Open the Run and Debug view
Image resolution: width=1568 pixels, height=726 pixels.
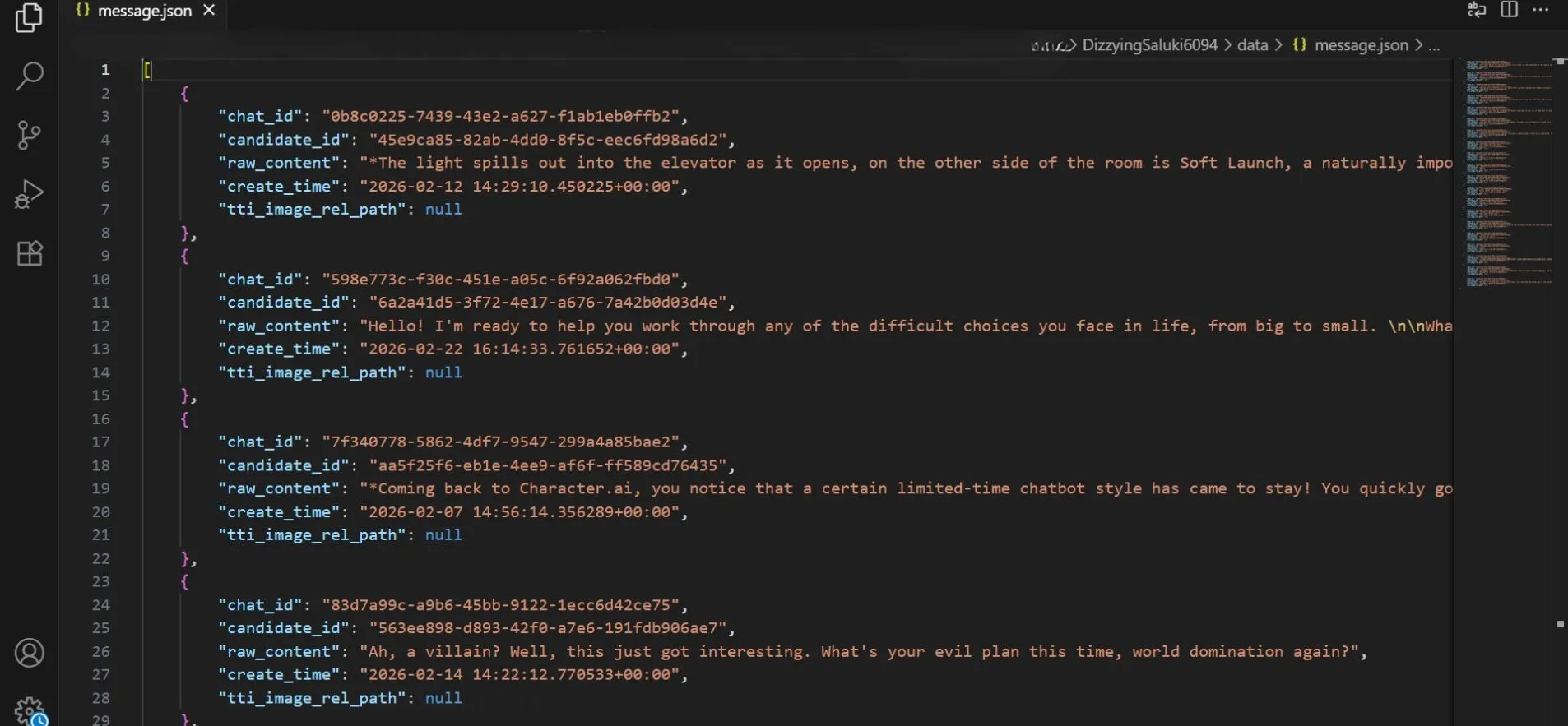coord(29,195)
